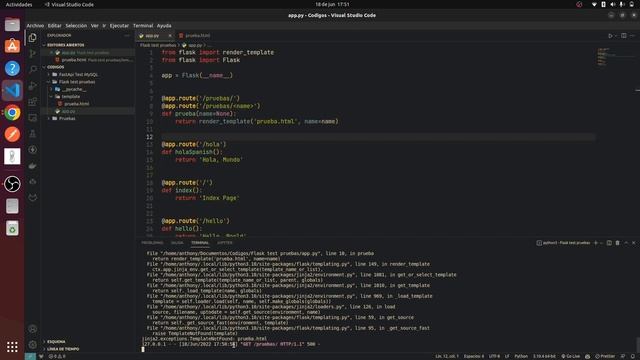Screen dimensions: 640x360
Task: Click the Run Python File play icon
Action: (x=610, y=36)
